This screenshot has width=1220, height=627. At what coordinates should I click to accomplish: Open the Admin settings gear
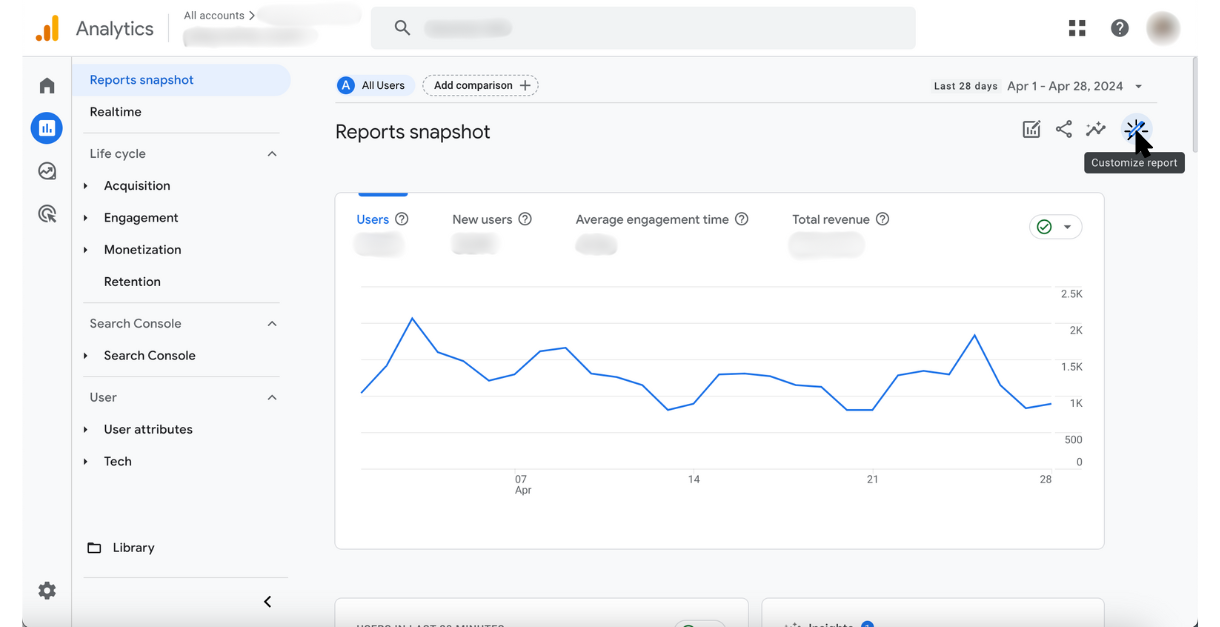(46, 590)
